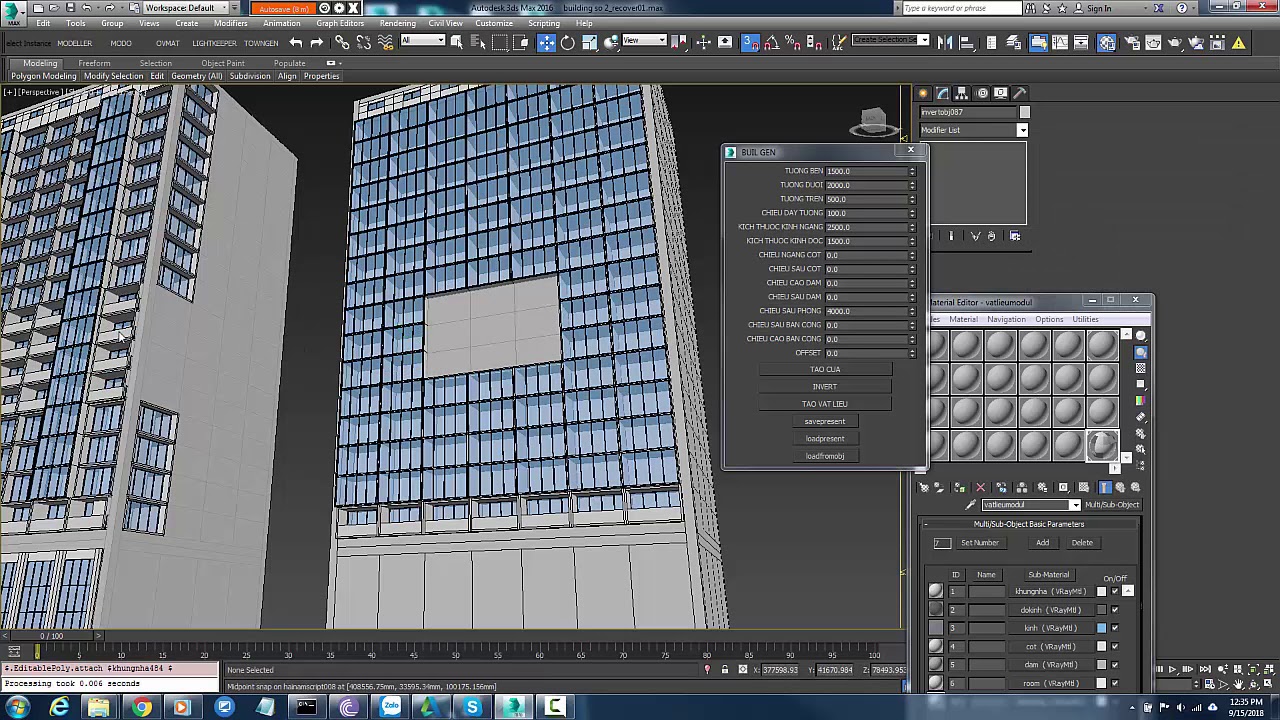Click the Select and Link tool

click(342, 43)
